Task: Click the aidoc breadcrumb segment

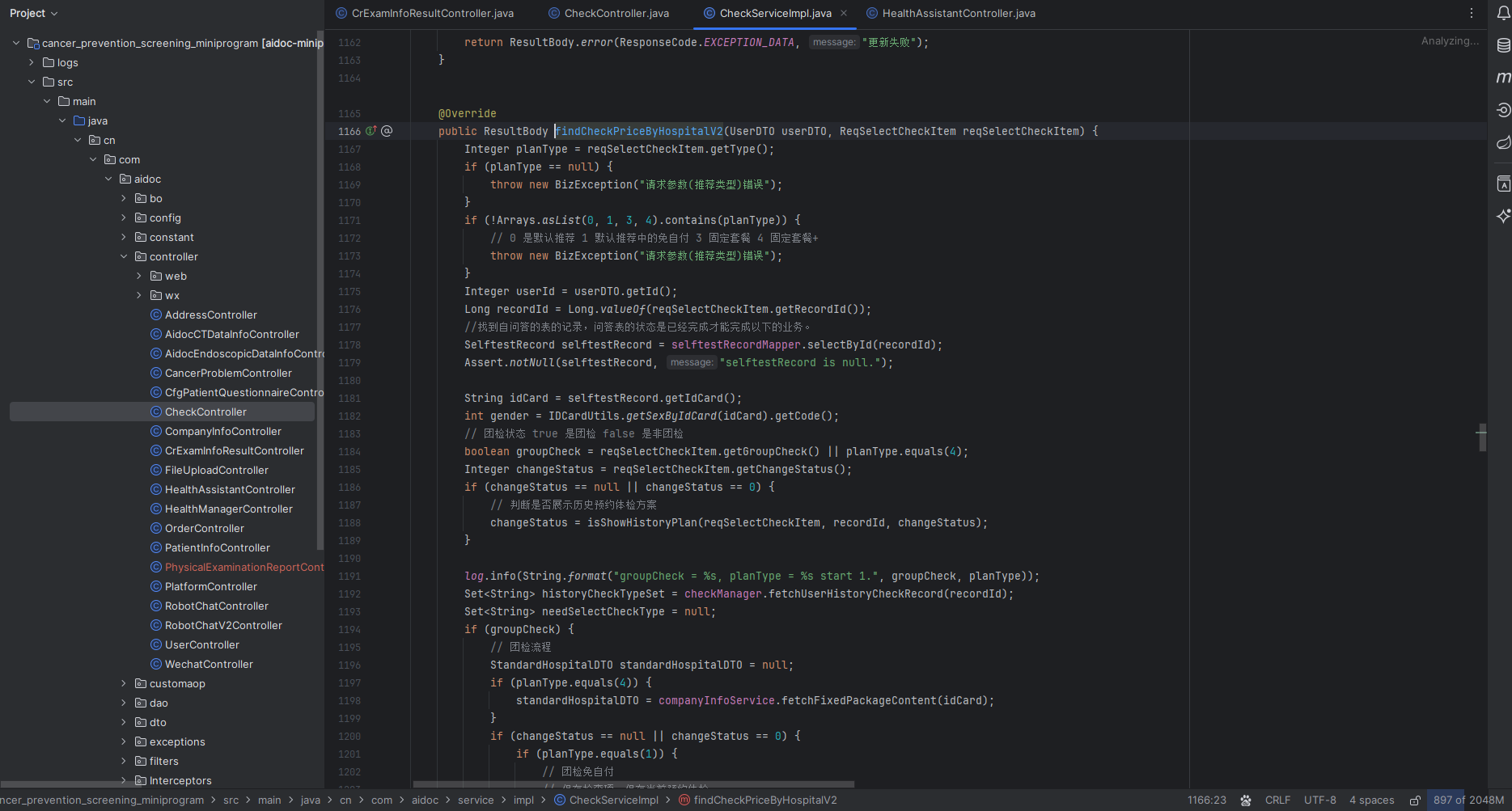Action: point(425,800)
